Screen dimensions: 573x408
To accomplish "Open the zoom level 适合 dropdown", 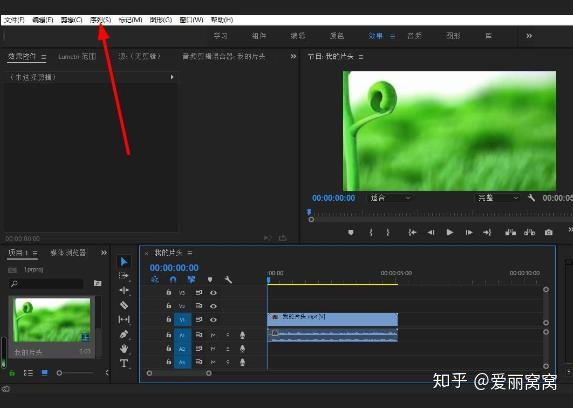I will [390, 198].
